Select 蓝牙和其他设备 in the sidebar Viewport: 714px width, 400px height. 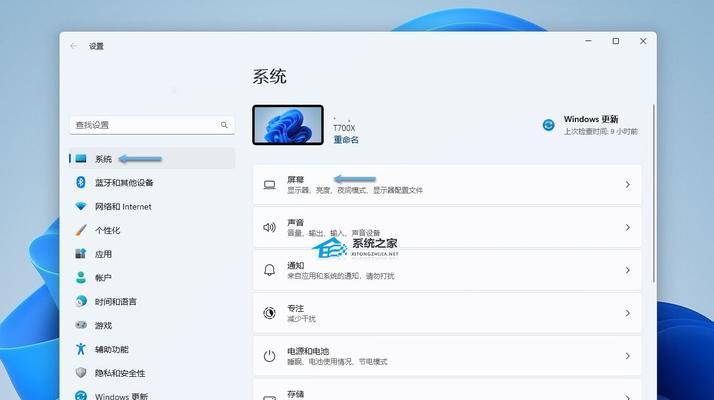click(152, 182)
